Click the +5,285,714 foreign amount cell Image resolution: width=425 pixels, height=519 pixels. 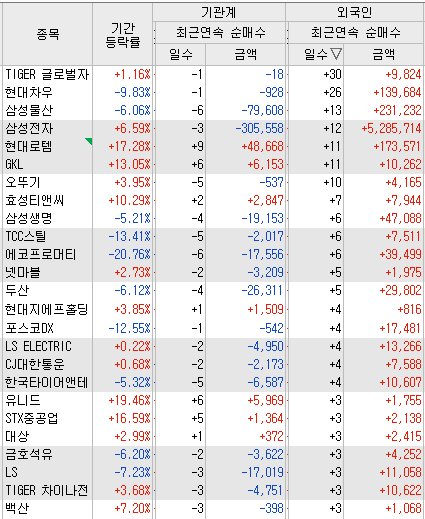[x=391, y=129]
